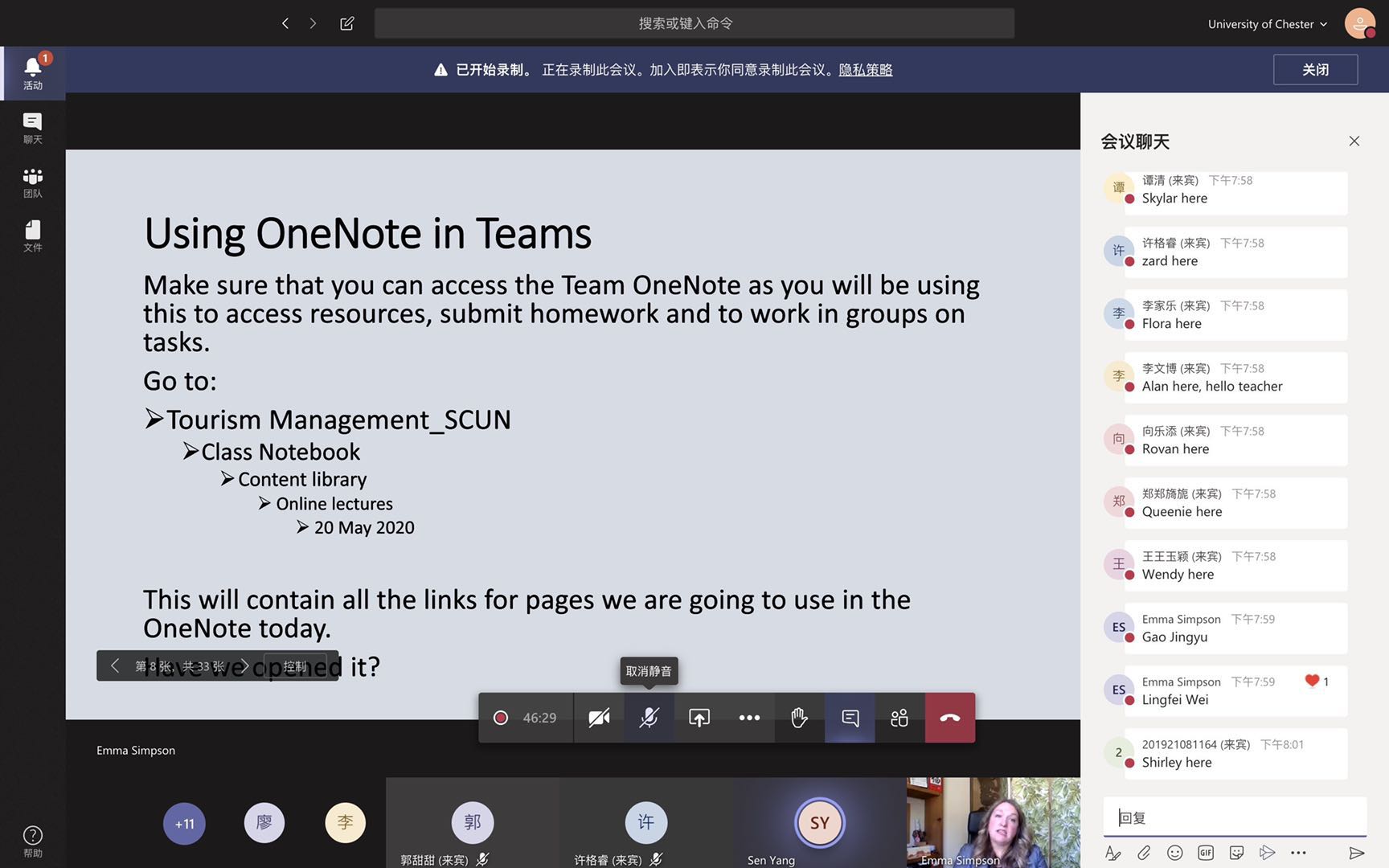Go to the next slide
Screen dimensions: 1389x868
tap(244, 665)
